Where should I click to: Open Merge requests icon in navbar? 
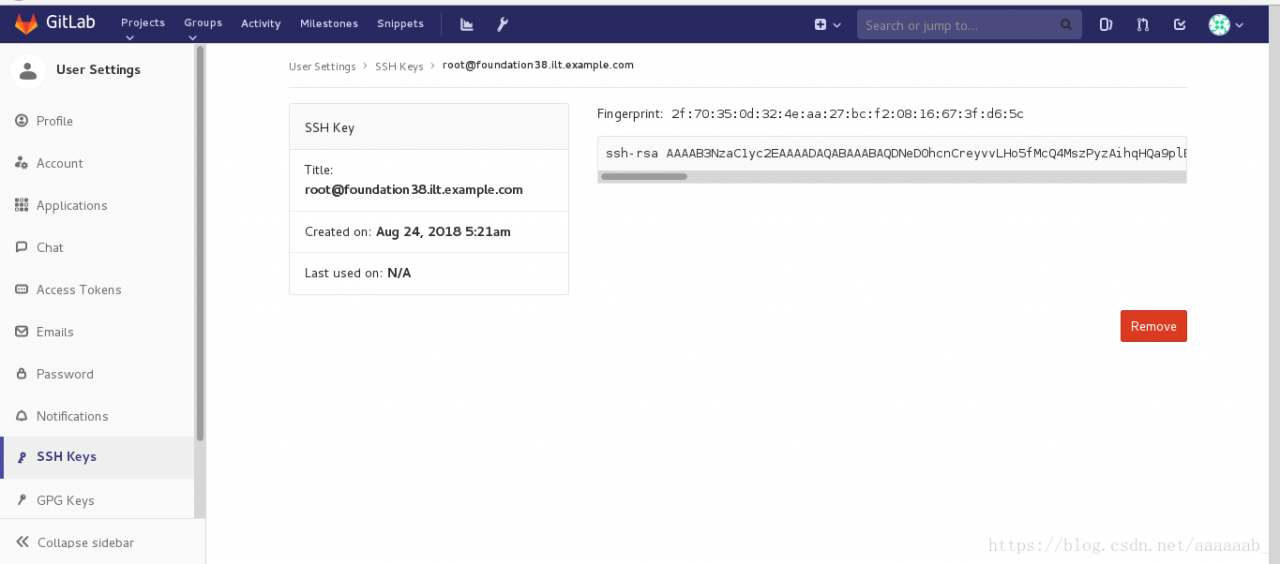pos(1143,25)
